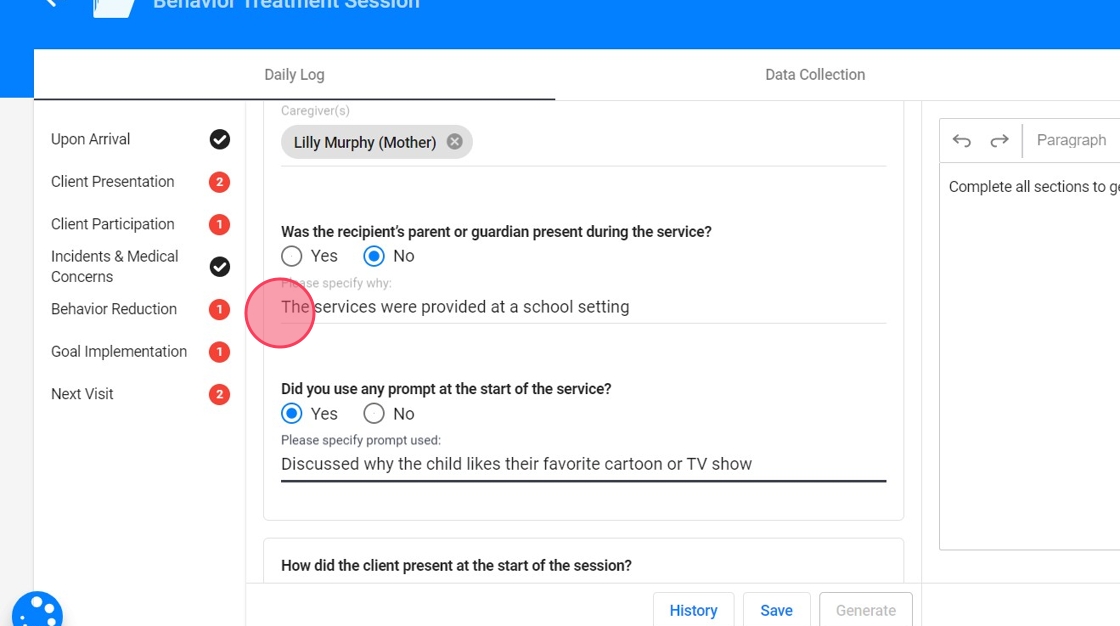Select No for parent present

tap(375, 256)
